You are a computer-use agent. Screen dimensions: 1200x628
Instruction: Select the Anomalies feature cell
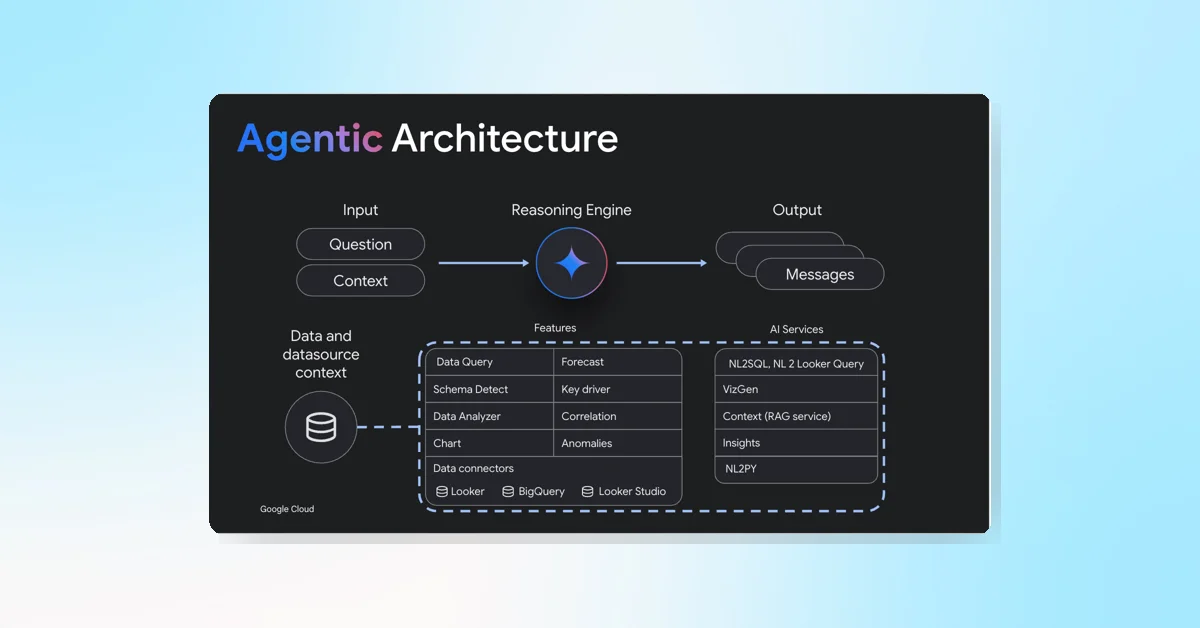[618, 443]
